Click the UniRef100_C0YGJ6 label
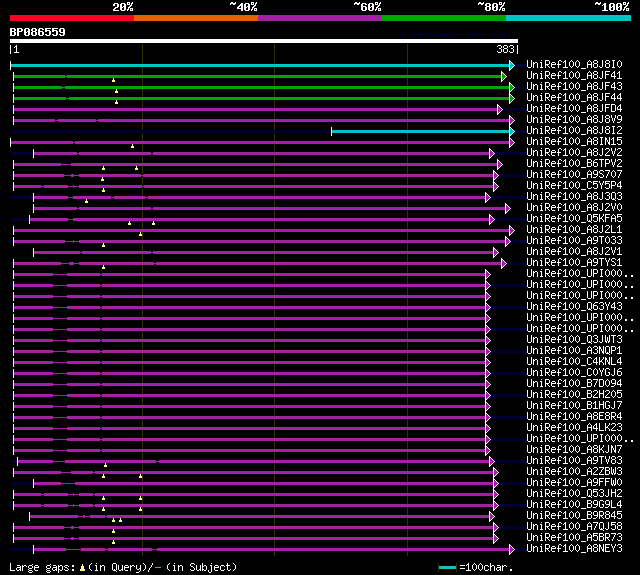The image size is (640, 575). 574,373
